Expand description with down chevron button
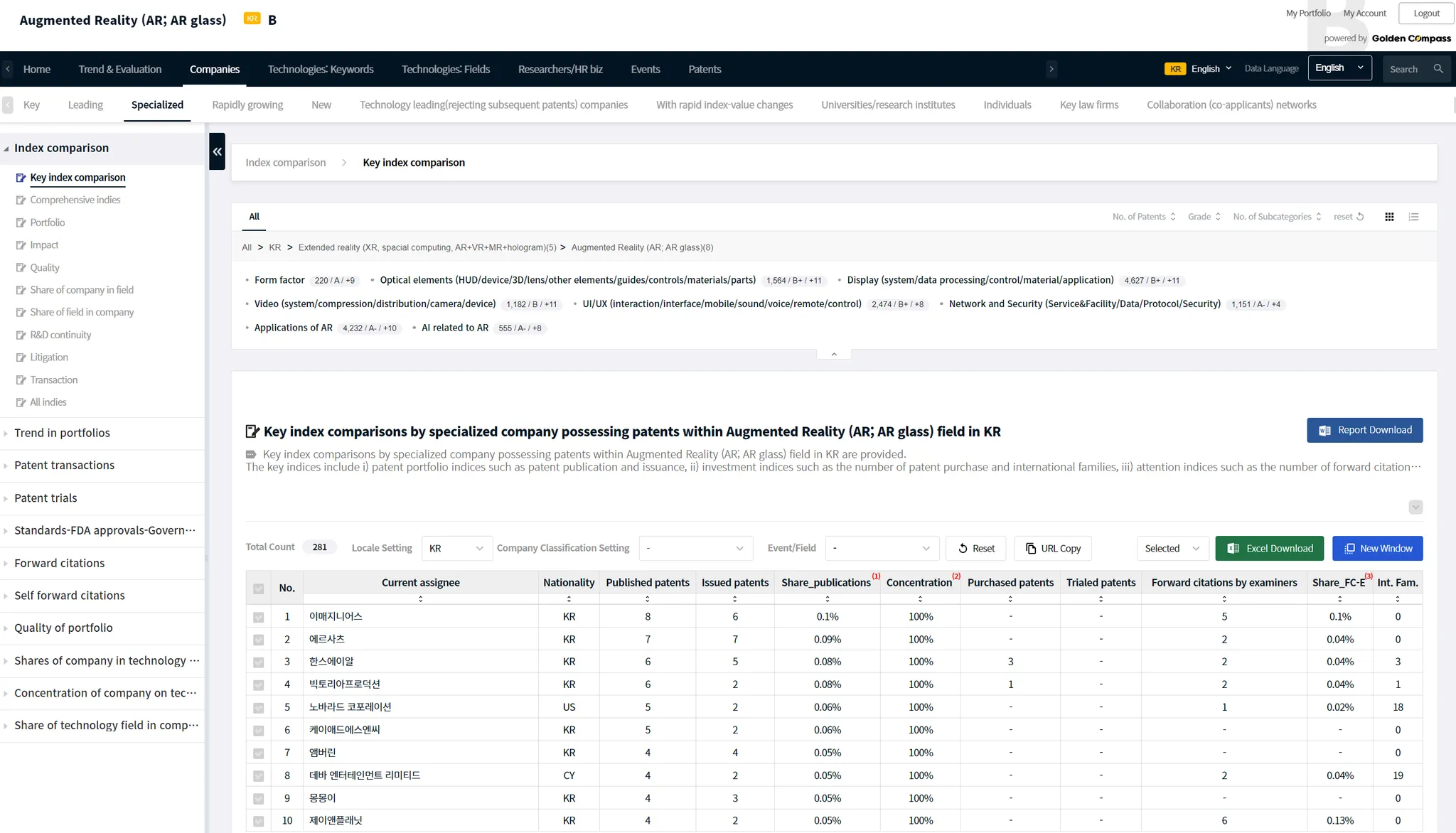The width and height of the screenshot is (1456, 833). (1415, 507)
